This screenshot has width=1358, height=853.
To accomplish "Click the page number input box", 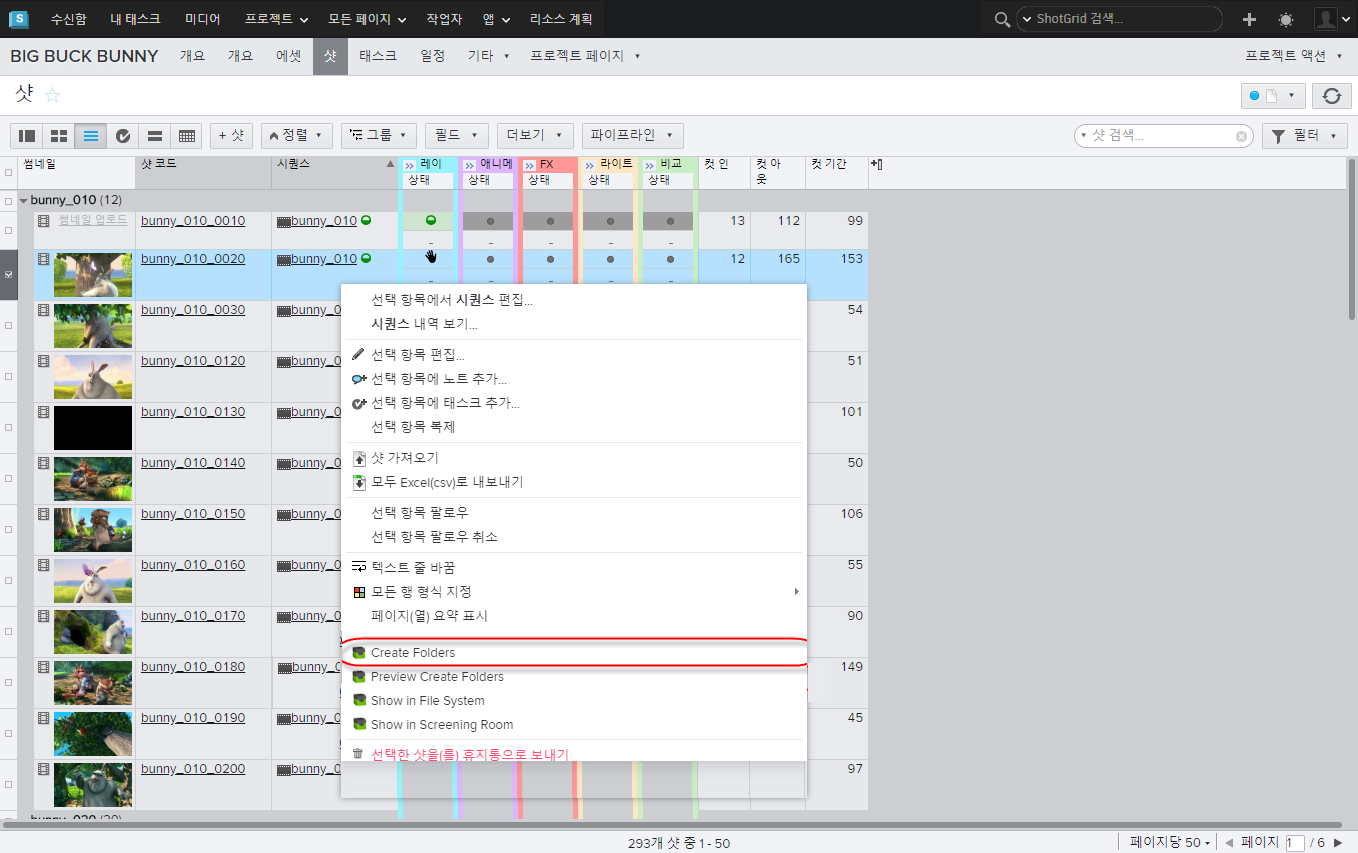I will (1295, 843).
